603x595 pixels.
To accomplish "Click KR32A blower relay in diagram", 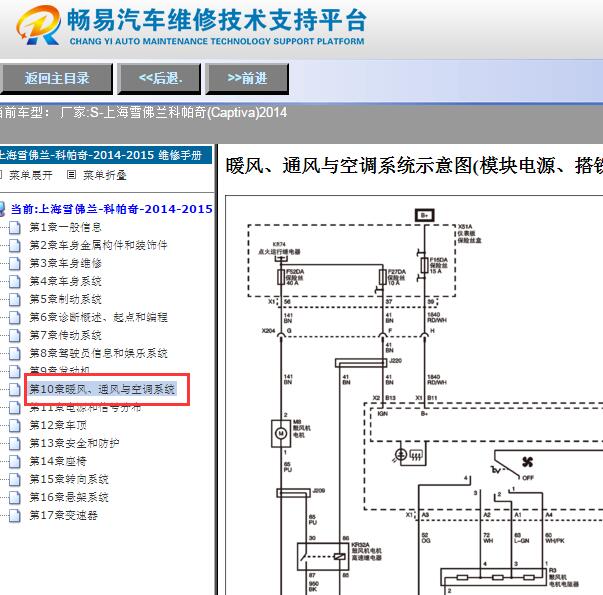I will 323,556.
